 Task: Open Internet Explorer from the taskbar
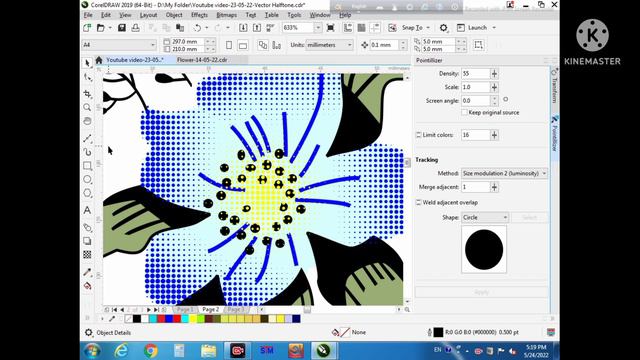(x=121, y=351)
